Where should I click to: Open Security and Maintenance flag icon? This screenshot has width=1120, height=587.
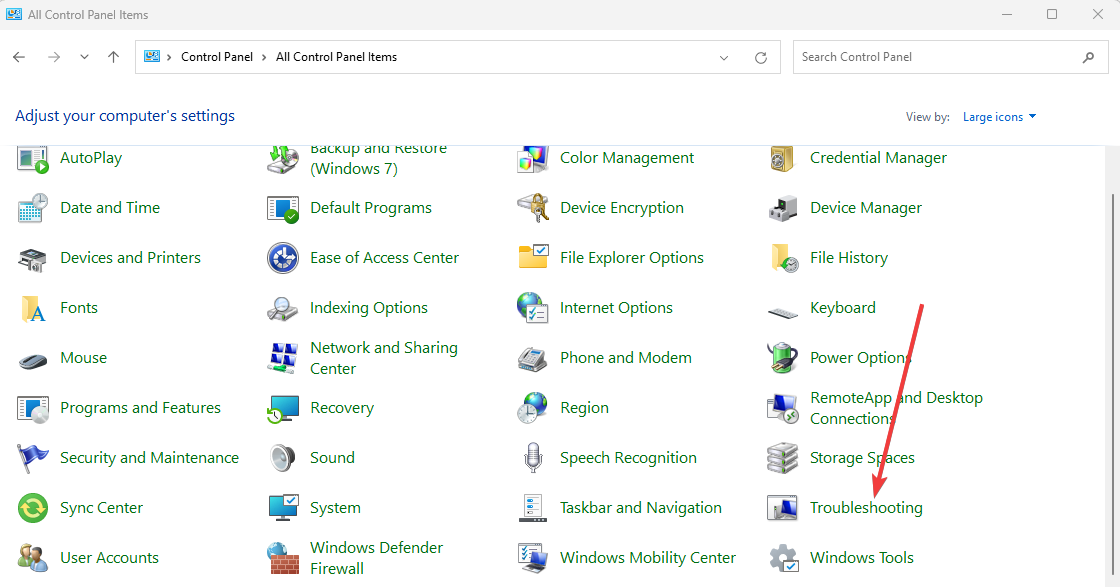(x=32, y=458)
